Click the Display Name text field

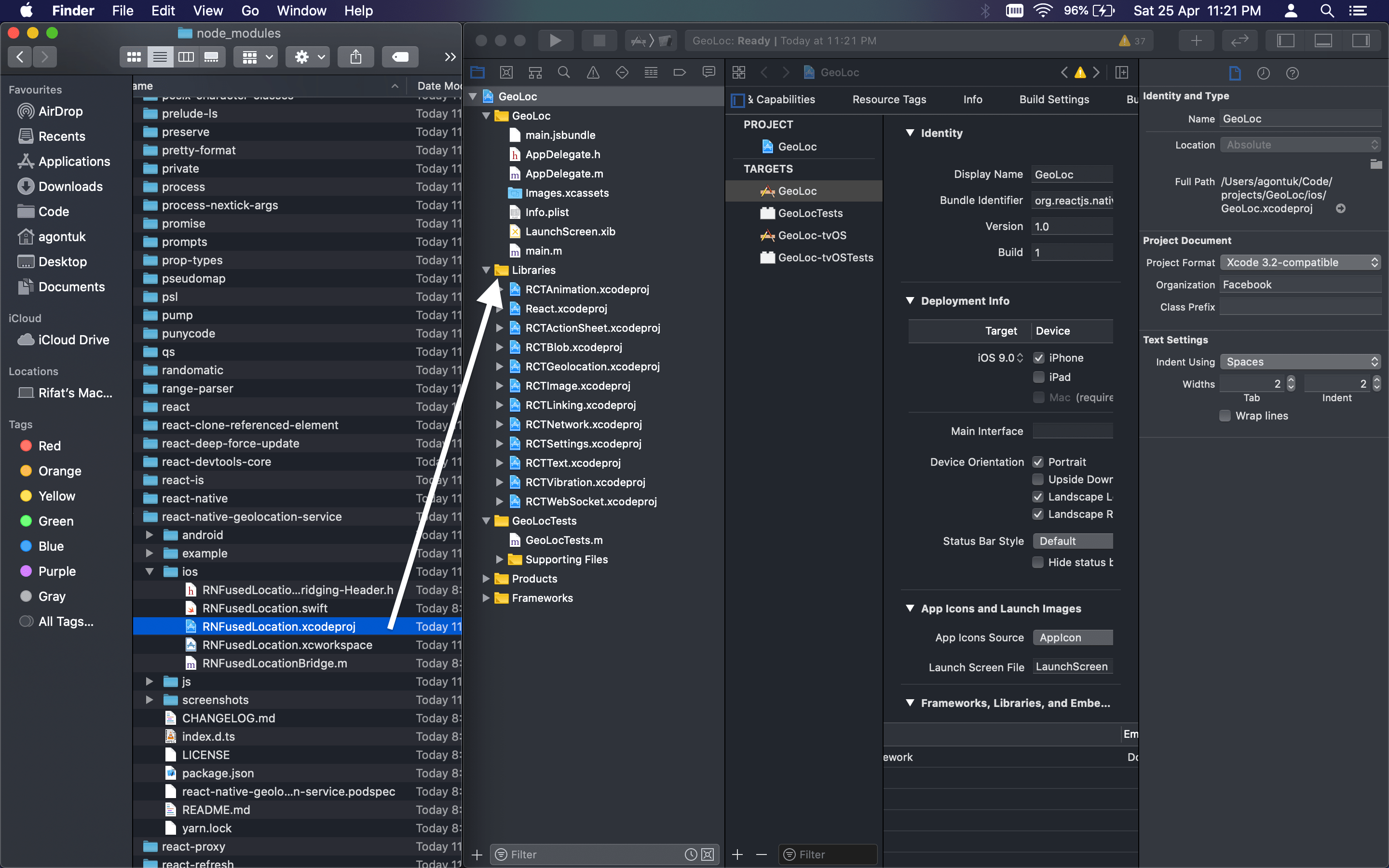tap(1072, 175)
